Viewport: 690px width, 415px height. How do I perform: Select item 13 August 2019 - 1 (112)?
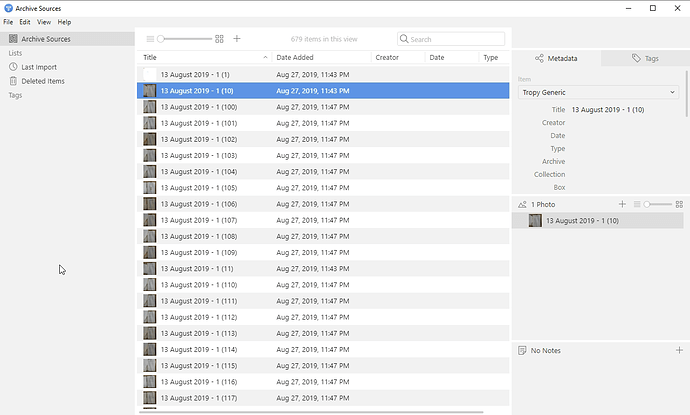click(x=323, y=317)
